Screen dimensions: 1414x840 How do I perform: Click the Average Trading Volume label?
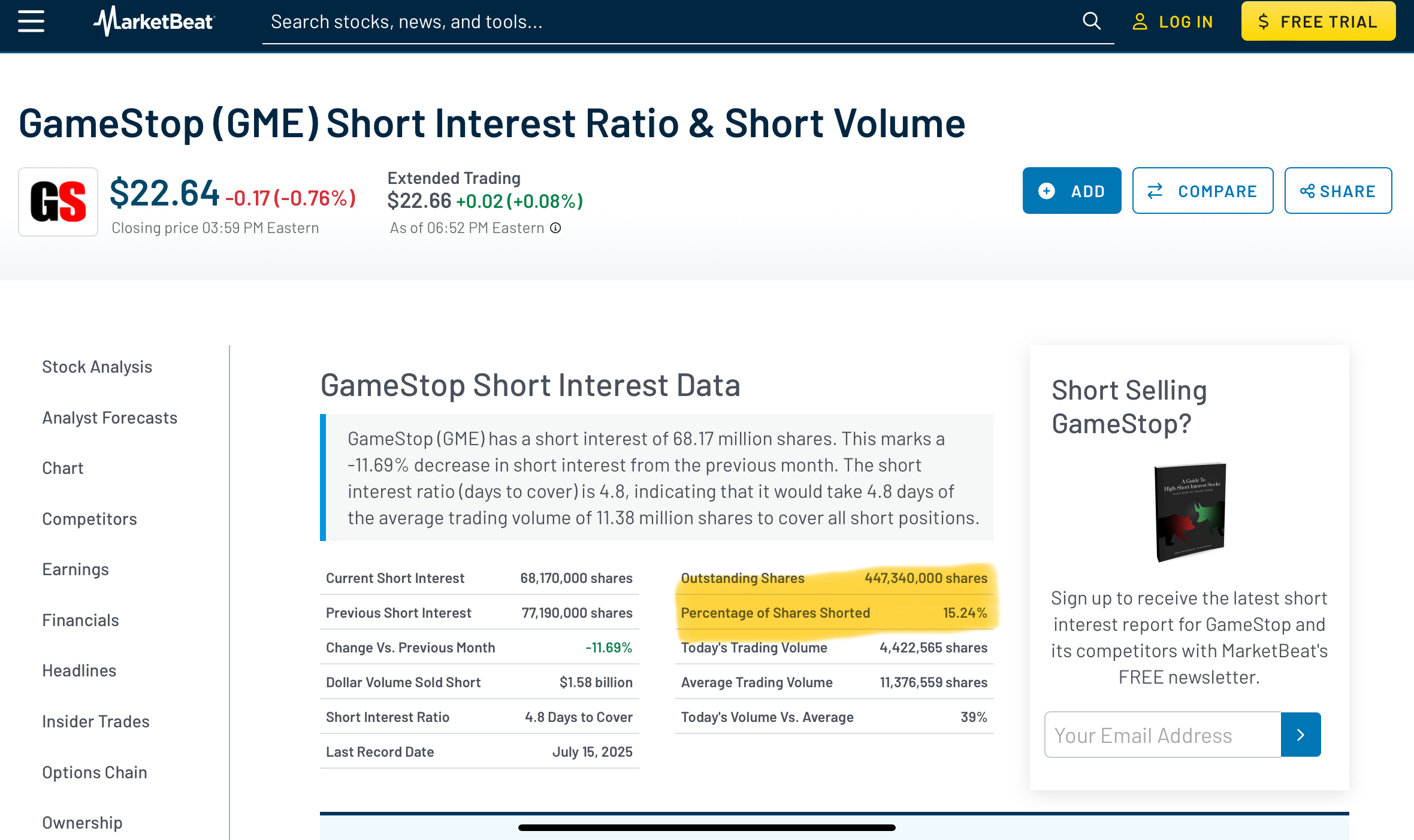[x=757, y=682]
